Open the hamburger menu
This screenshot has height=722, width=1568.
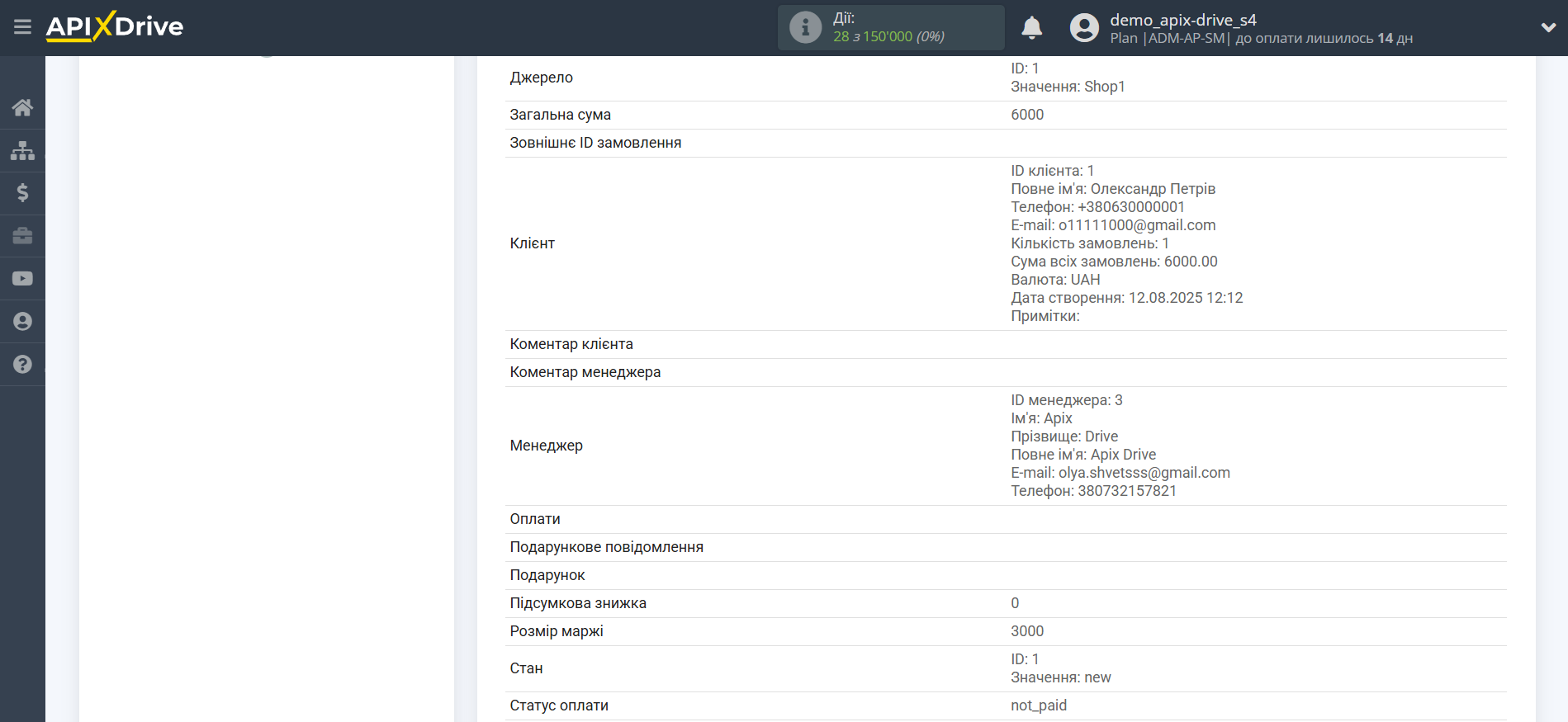22,27
